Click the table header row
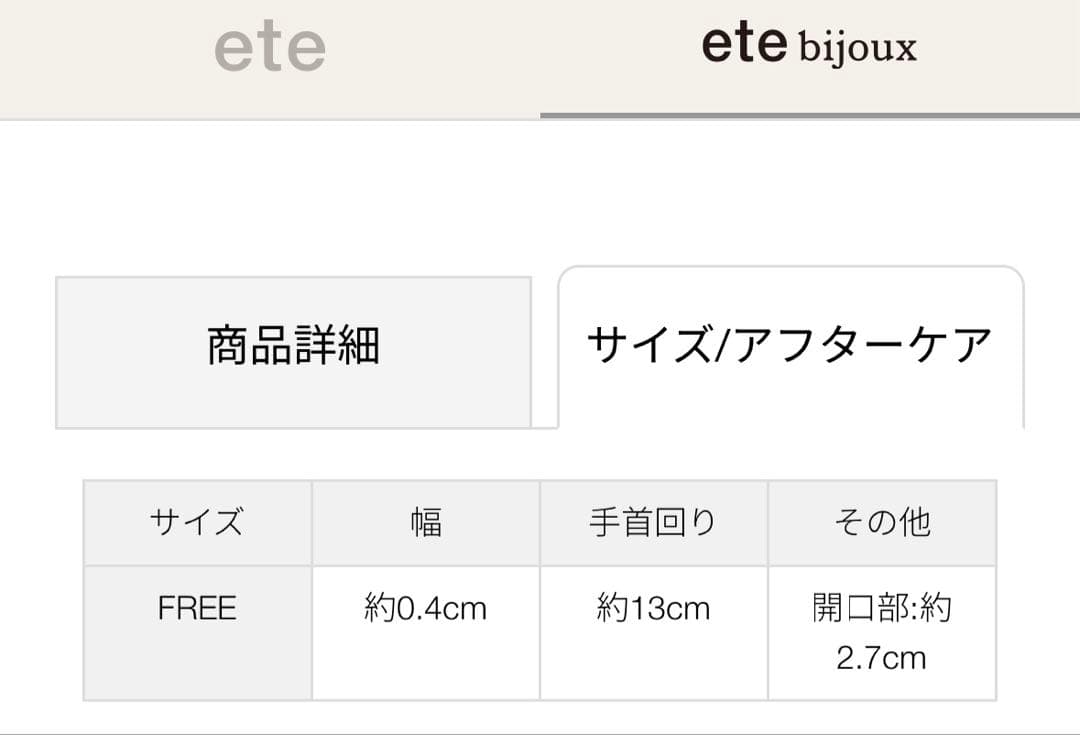The height and width of the screenshot is (735, 1080). coord(540,521)
